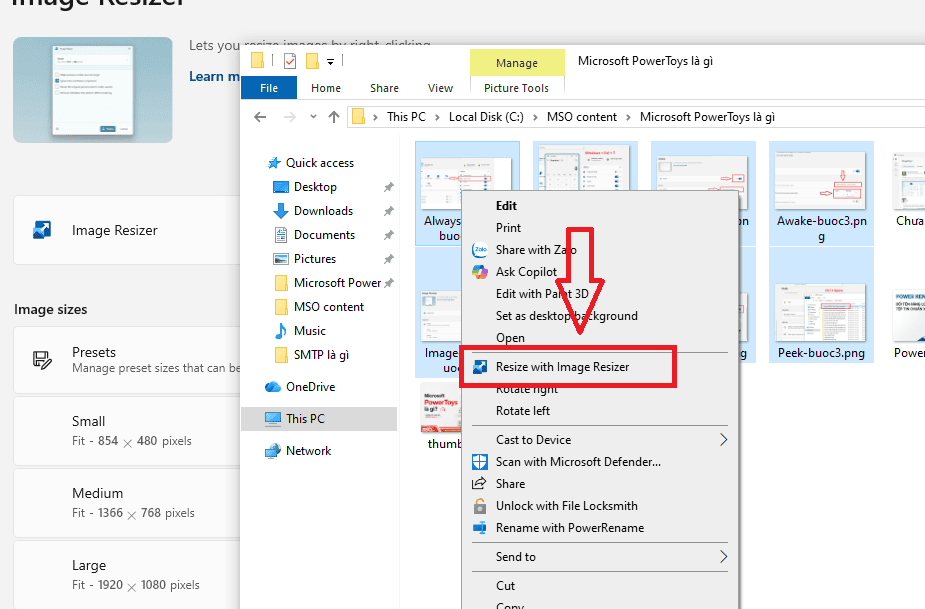Viewport: 925px width, 609px height.
Task: Select Pictures in navigation pane
Action: tap(315, 259)
